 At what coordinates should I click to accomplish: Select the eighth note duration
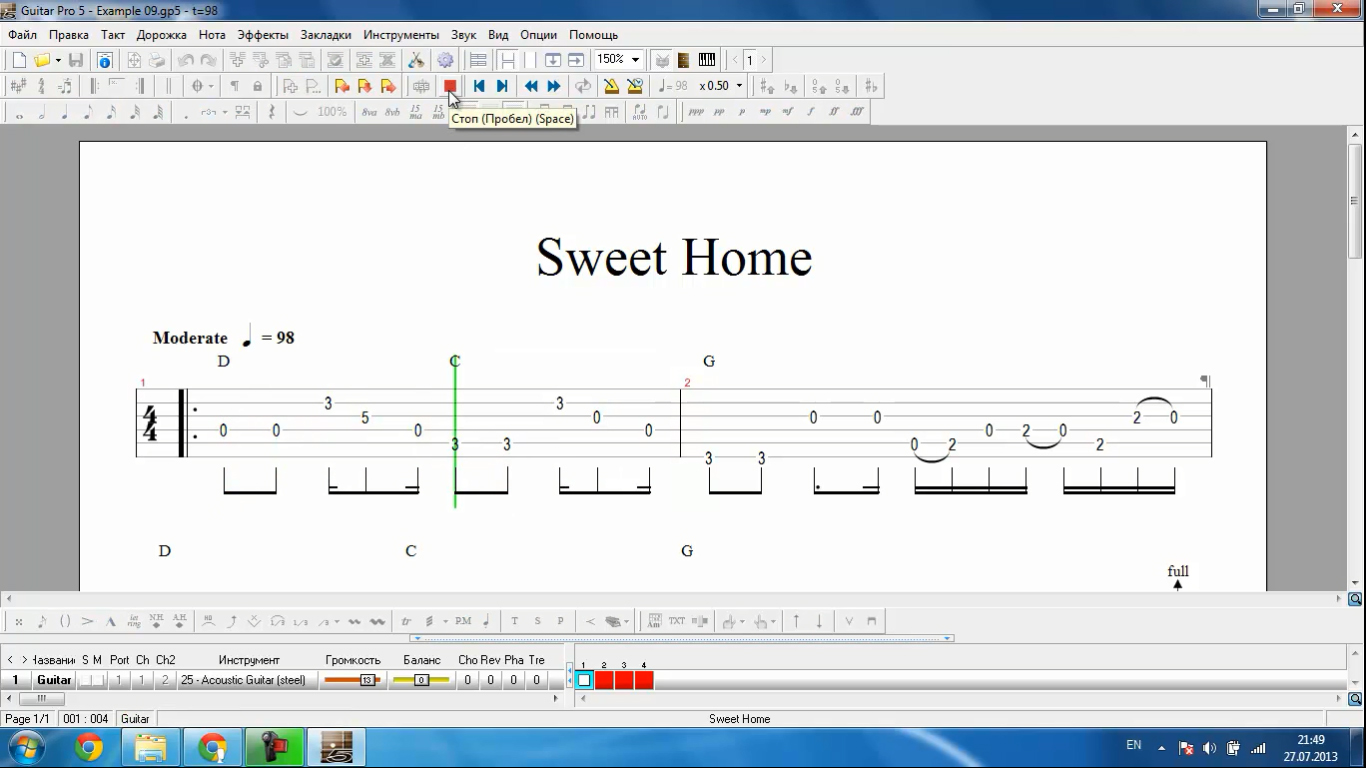point(88,112)
